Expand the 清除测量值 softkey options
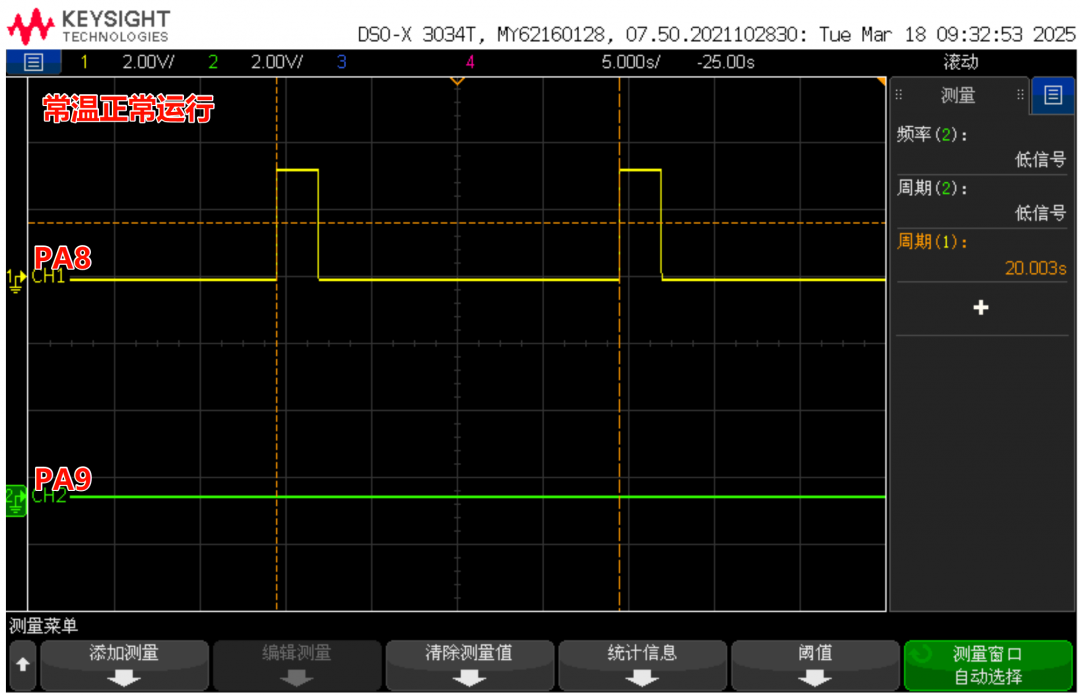This screenshot has height=695, width=1080. pos(469,665)
